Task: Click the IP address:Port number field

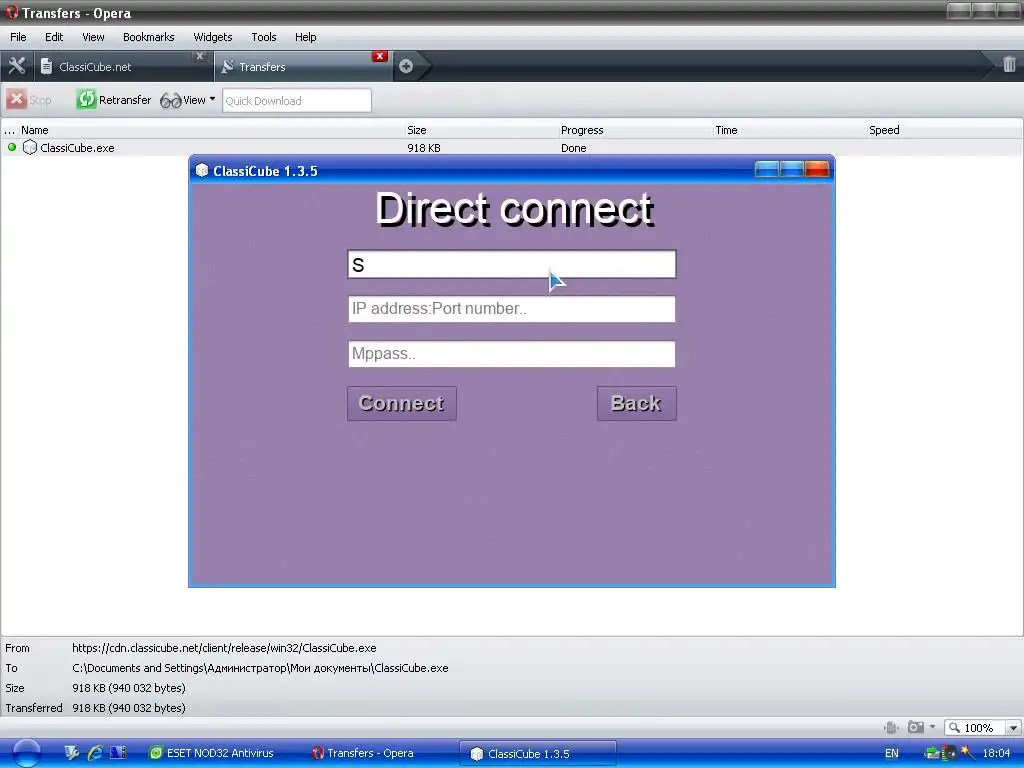Action: [x=512, y=309]
